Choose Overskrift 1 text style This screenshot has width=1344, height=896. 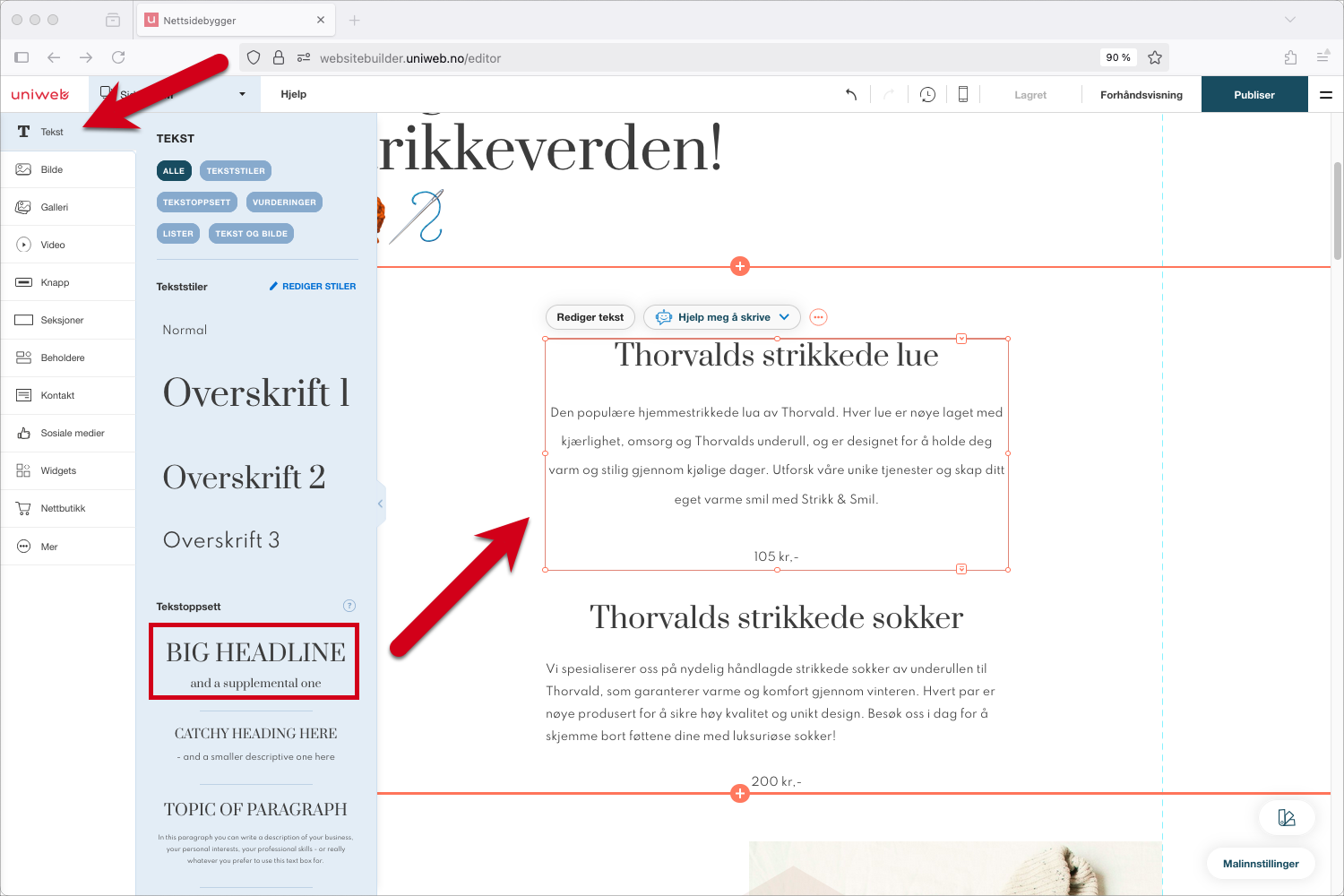point(256,392)
